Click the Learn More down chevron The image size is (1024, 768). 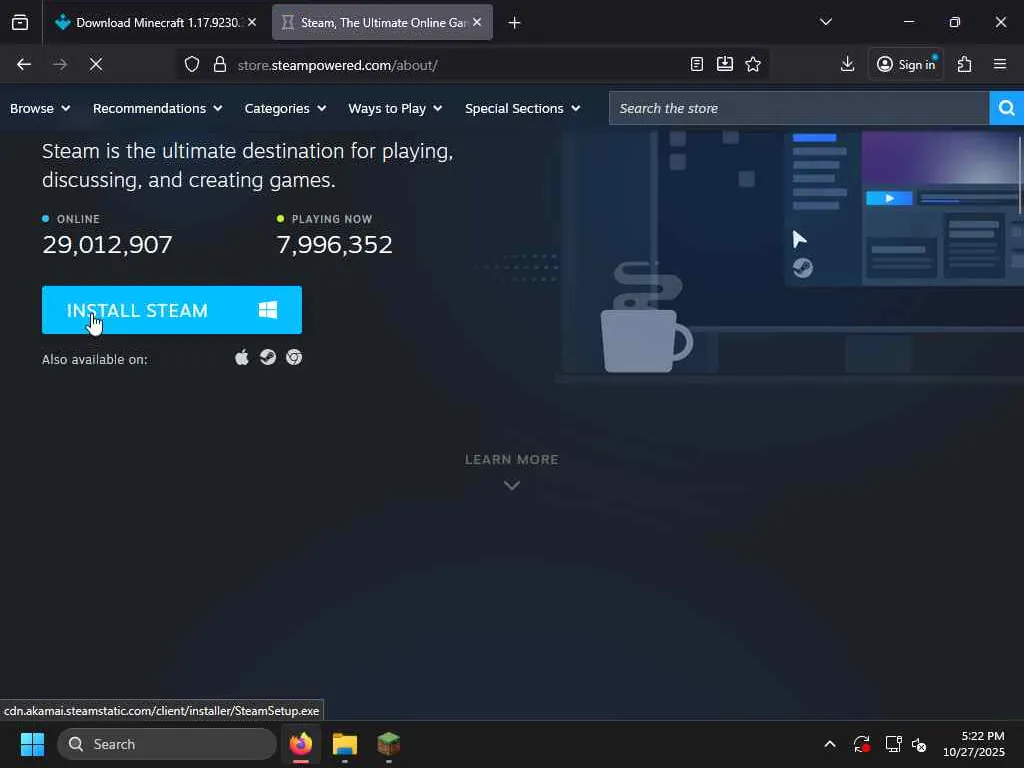point(512,485)
